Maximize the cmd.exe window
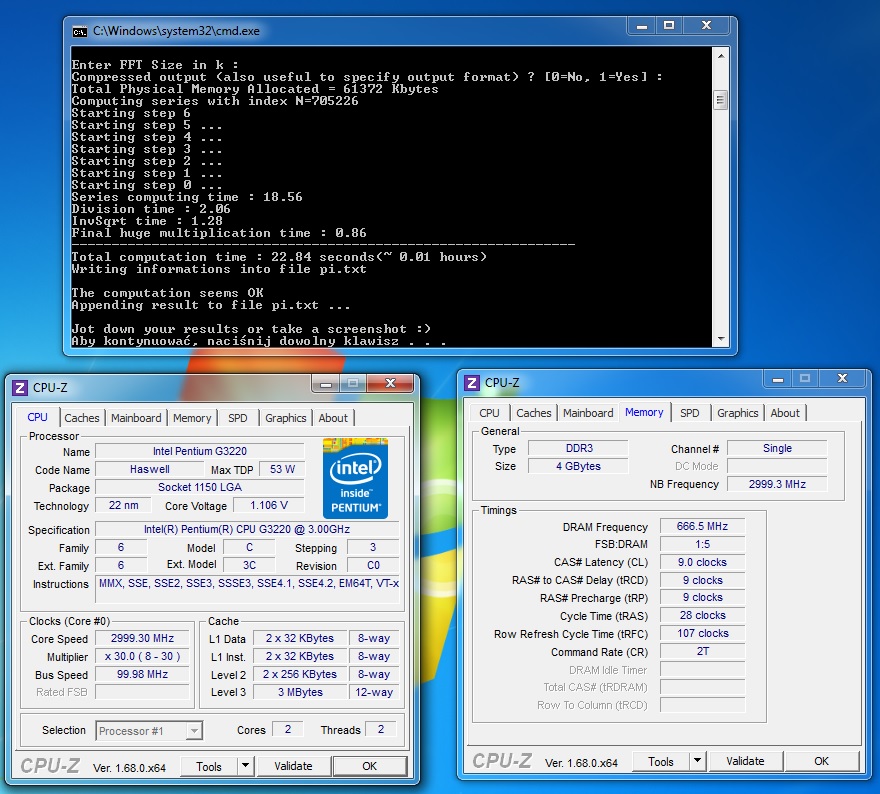Screen dimensions: 880x794 (669, 26)
